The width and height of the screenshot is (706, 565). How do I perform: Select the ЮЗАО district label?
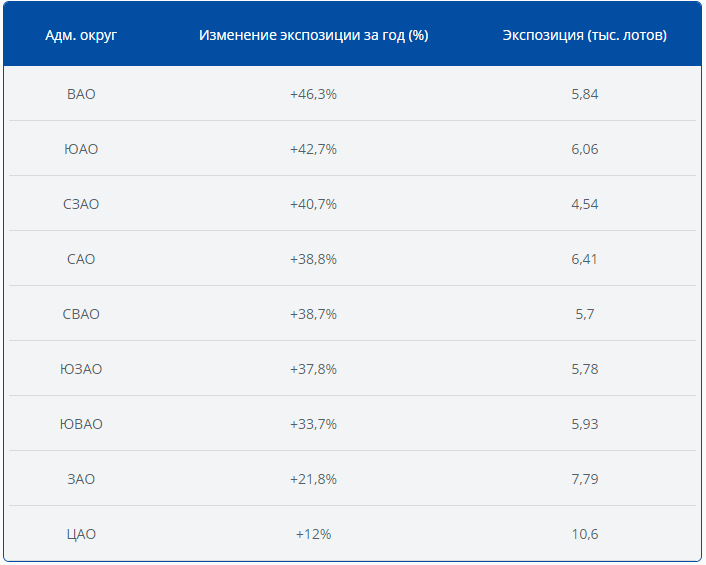pyautogui.click(x=81, y=369)
